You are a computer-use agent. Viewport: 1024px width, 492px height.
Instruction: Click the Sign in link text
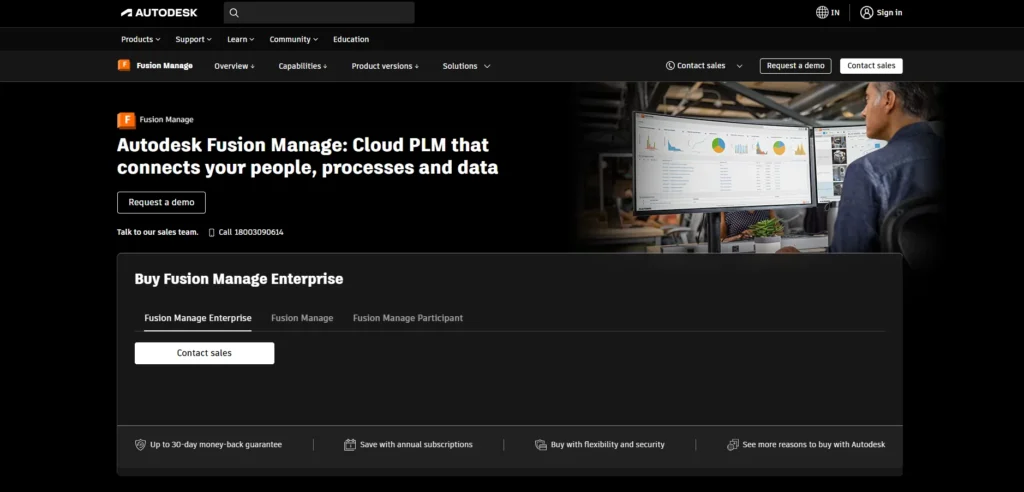coord(889,12)
